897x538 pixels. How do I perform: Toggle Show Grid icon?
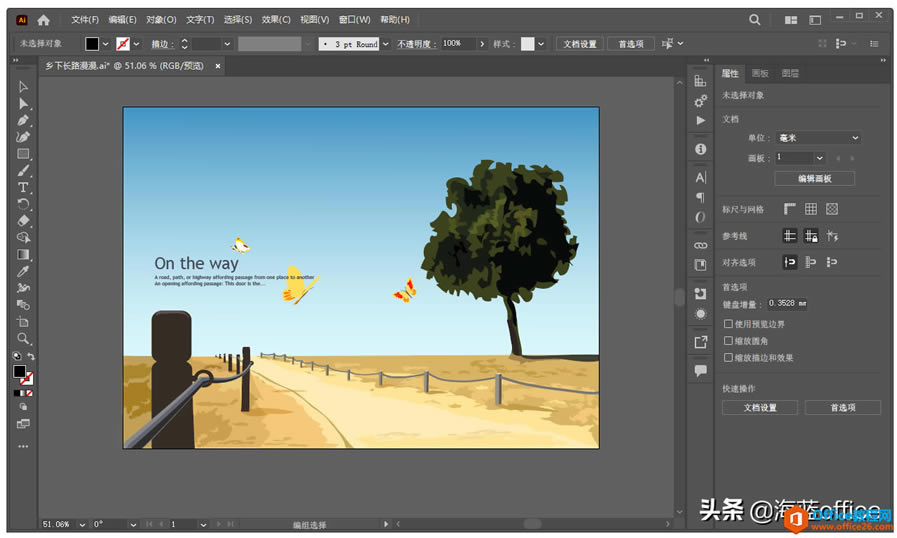coord(811,209)
